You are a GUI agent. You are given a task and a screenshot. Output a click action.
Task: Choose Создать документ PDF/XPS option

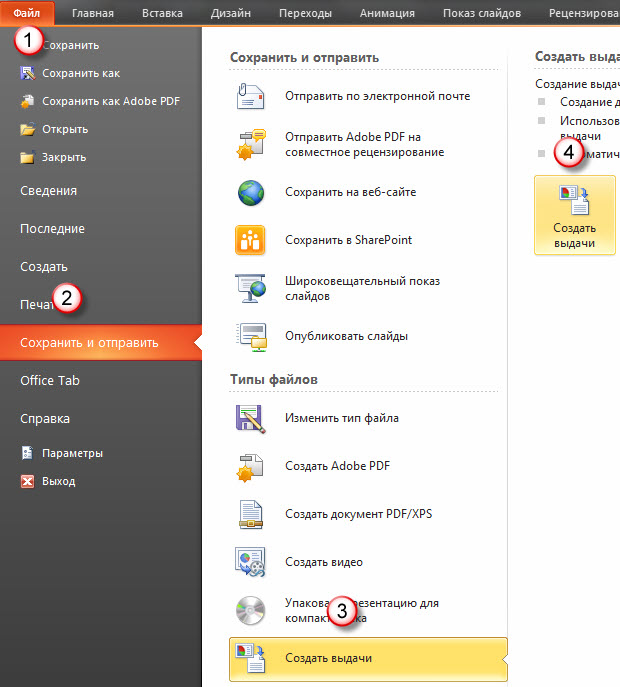[x=358, y=513]
